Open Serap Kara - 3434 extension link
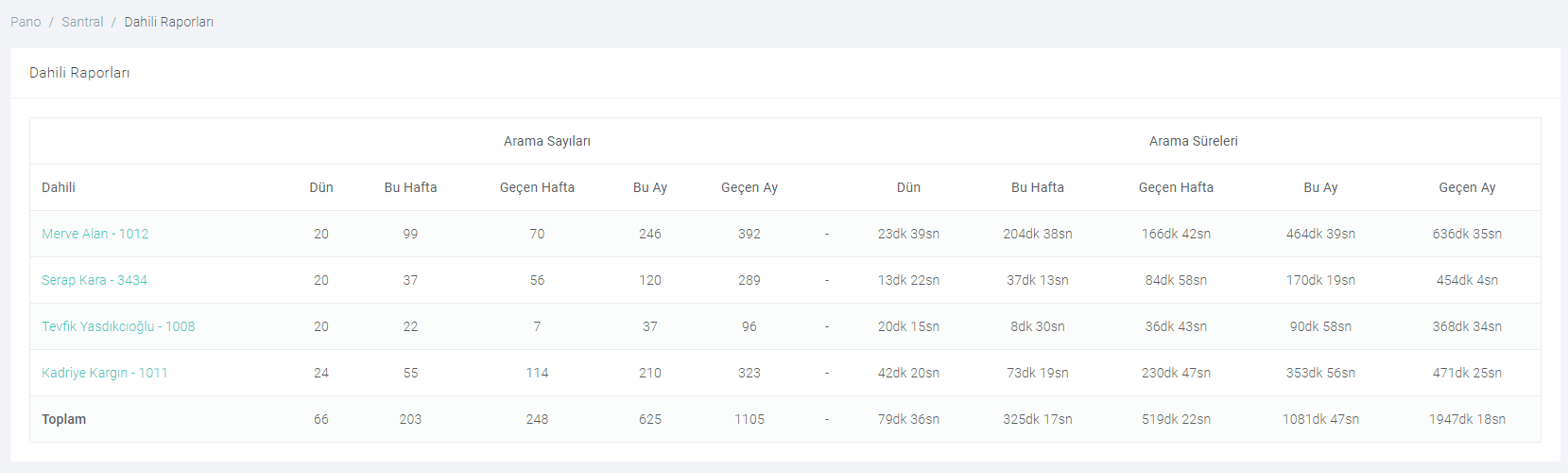Image resolution: width=1568 pixels, height=473 pixels. [95, 280]
